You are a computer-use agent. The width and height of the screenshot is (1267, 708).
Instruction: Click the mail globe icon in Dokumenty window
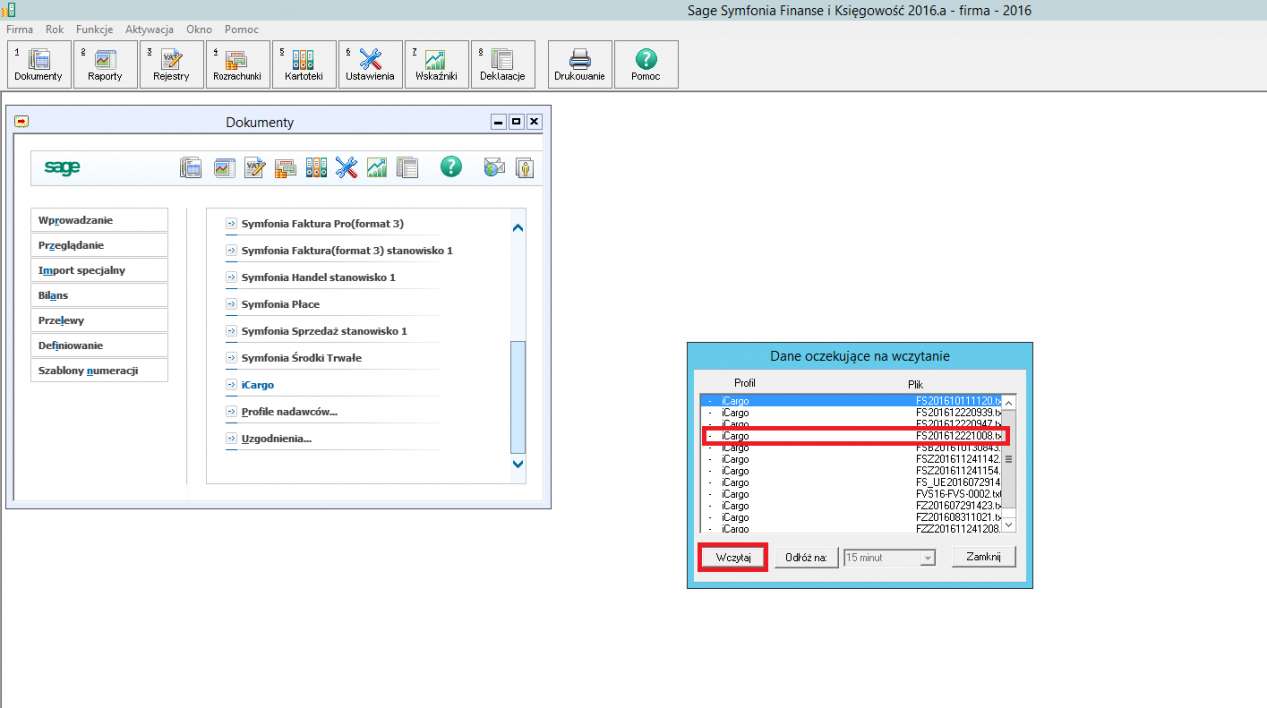tap(494, 168)
